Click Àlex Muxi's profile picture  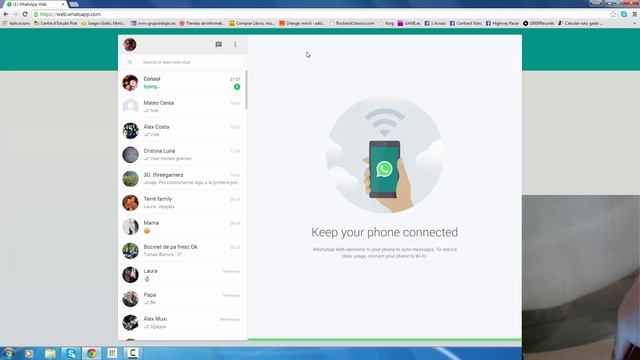click(130, 322)
